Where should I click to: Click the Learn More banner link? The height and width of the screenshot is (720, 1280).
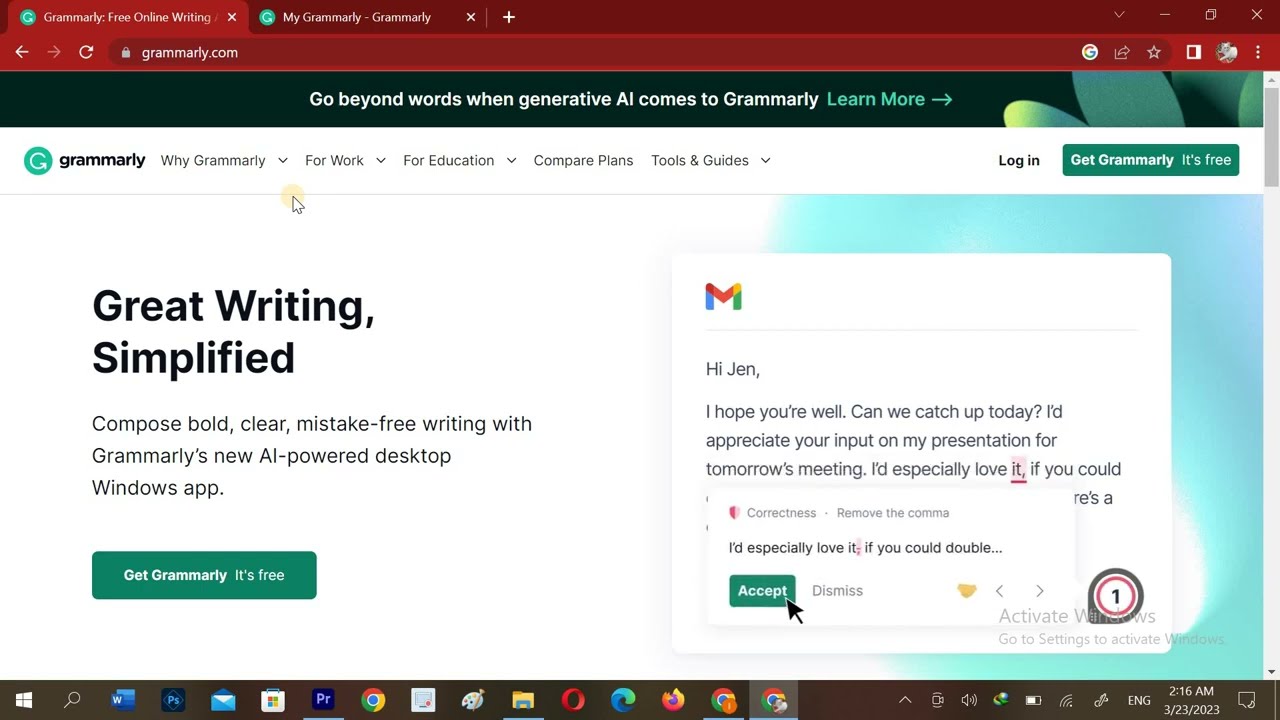click(889, 99)
